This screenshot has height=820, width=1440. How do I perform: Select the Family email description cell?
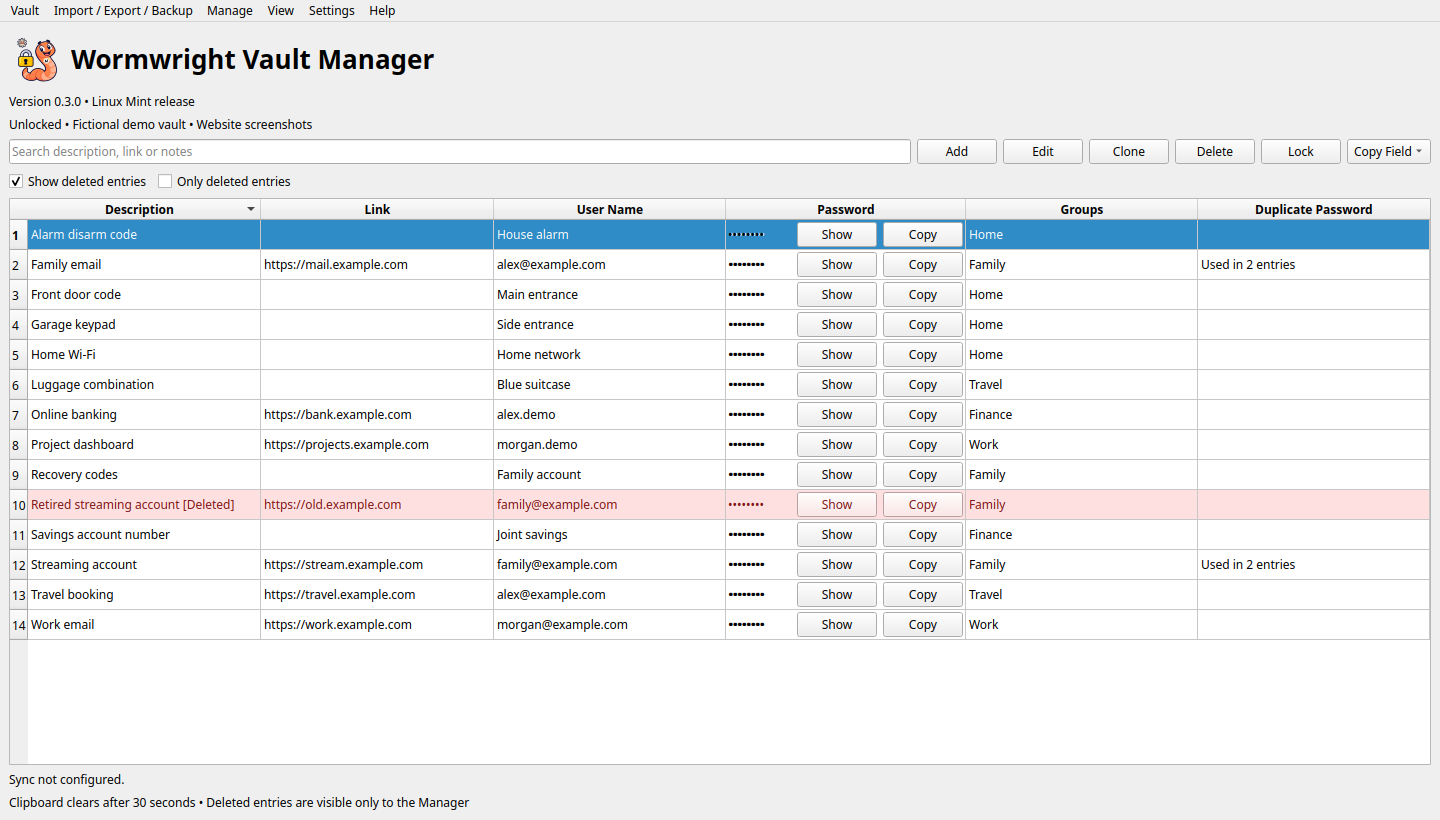pos(144,265)
